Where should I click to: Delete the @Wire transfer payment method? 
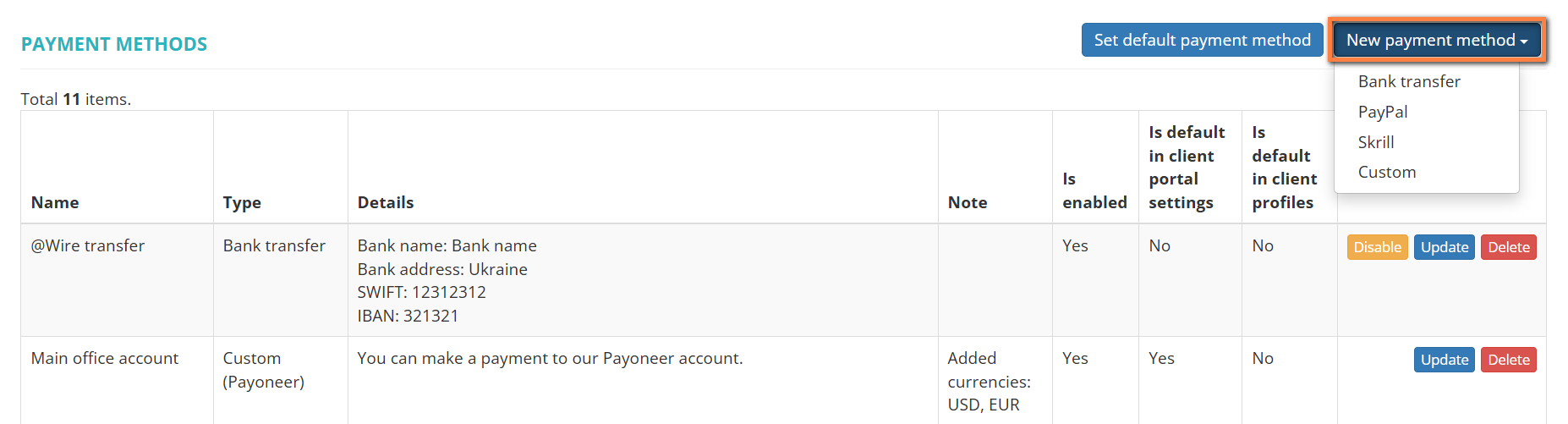point(1509,247)
